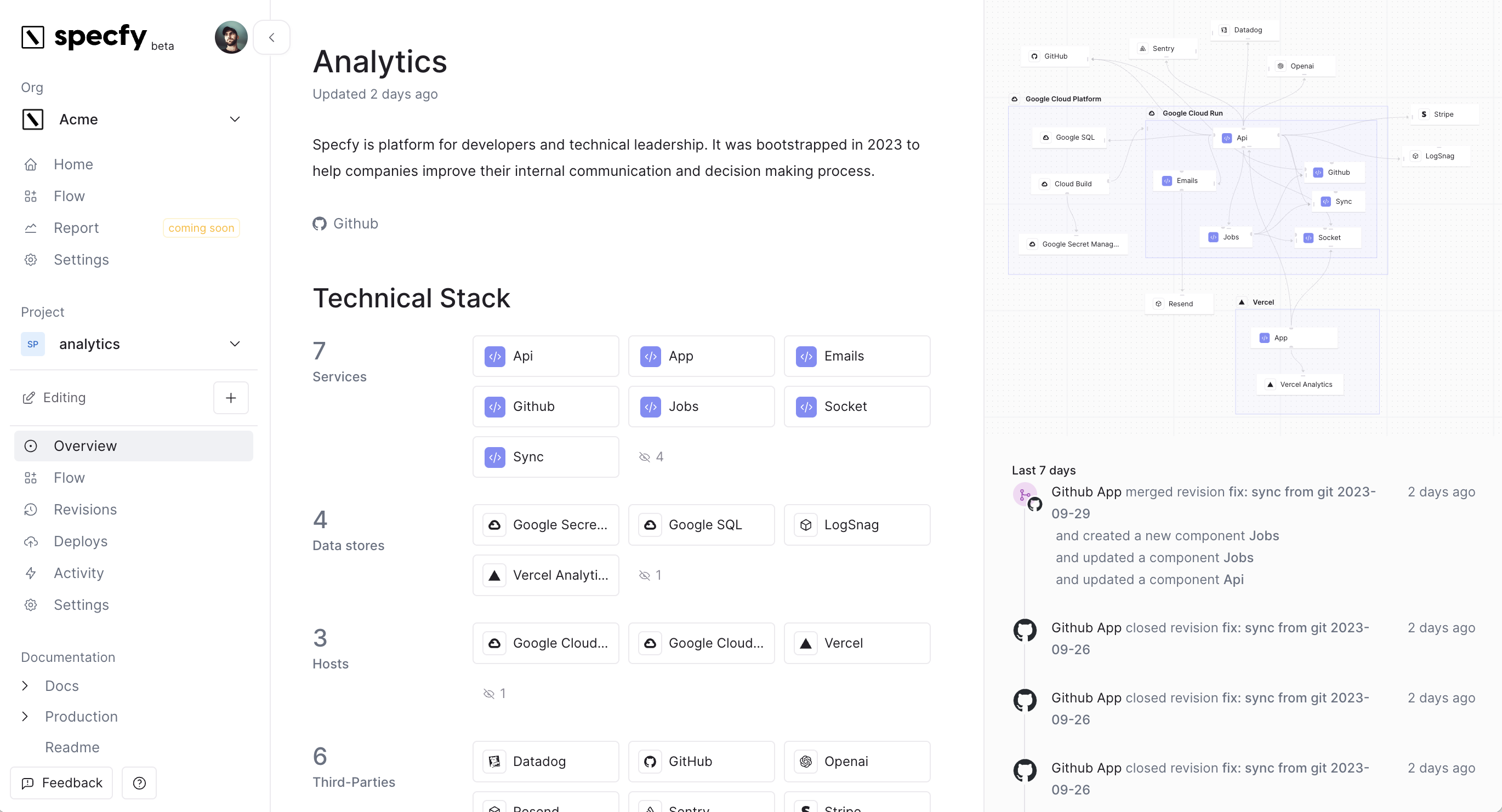The width and height of the screenshot is (1502, 812).
Task: Open the App service card
Action: click(702, 356)
